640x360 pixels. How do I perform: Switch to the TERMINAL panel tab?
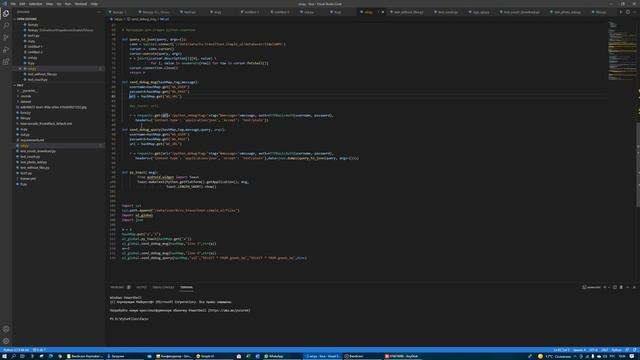click(187, 287)
